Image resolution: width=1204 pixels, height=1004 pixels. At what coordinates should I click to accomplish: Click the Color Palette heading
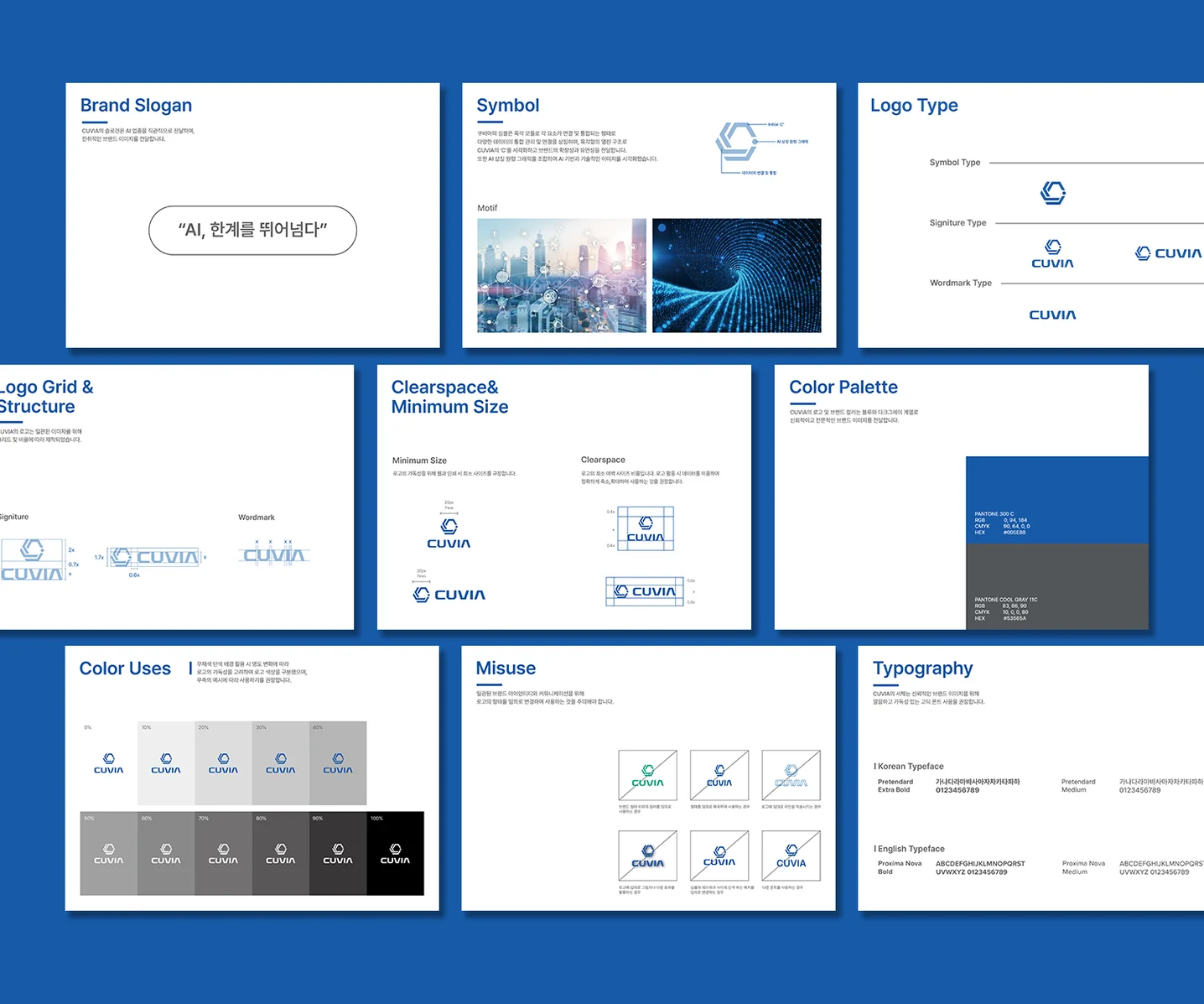pos(843,388)
